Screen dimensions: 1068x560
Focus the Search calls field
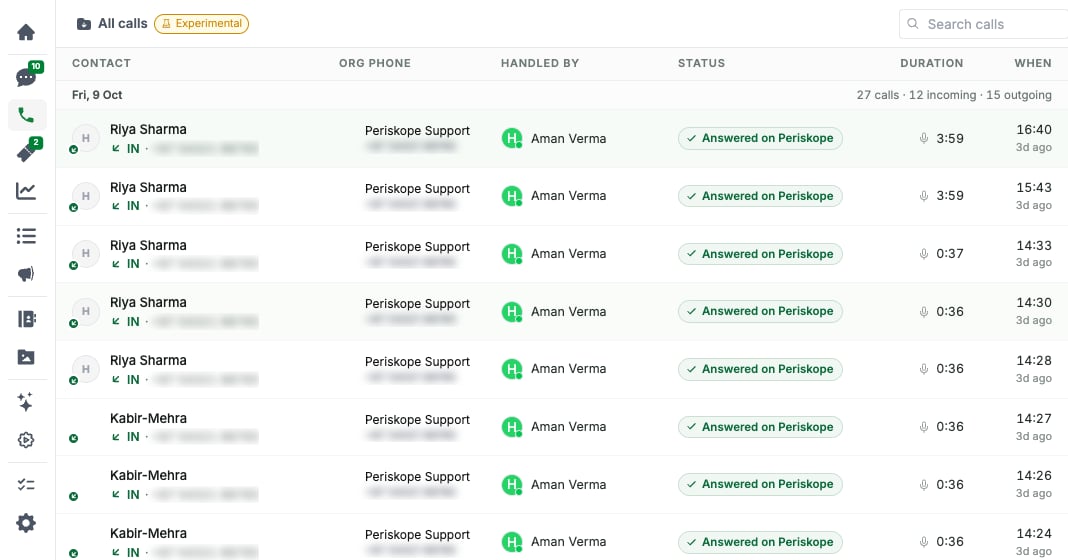coord(984,25)
